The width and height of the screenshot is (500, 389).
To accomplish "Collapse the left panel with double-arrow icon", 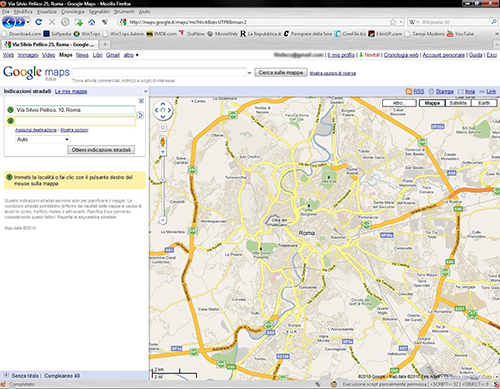I will point(145,91).
